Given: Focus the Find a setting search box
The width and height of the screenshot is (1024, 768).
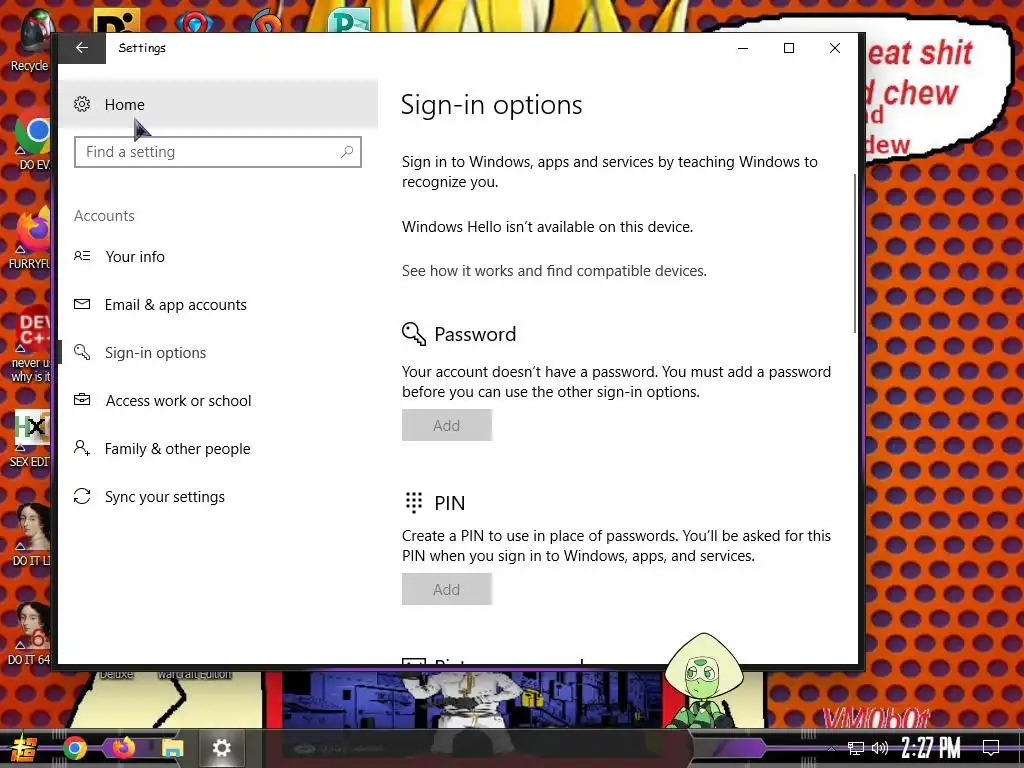Looking at the screenshot, I should pyautogui.click(x=217, y=152).
